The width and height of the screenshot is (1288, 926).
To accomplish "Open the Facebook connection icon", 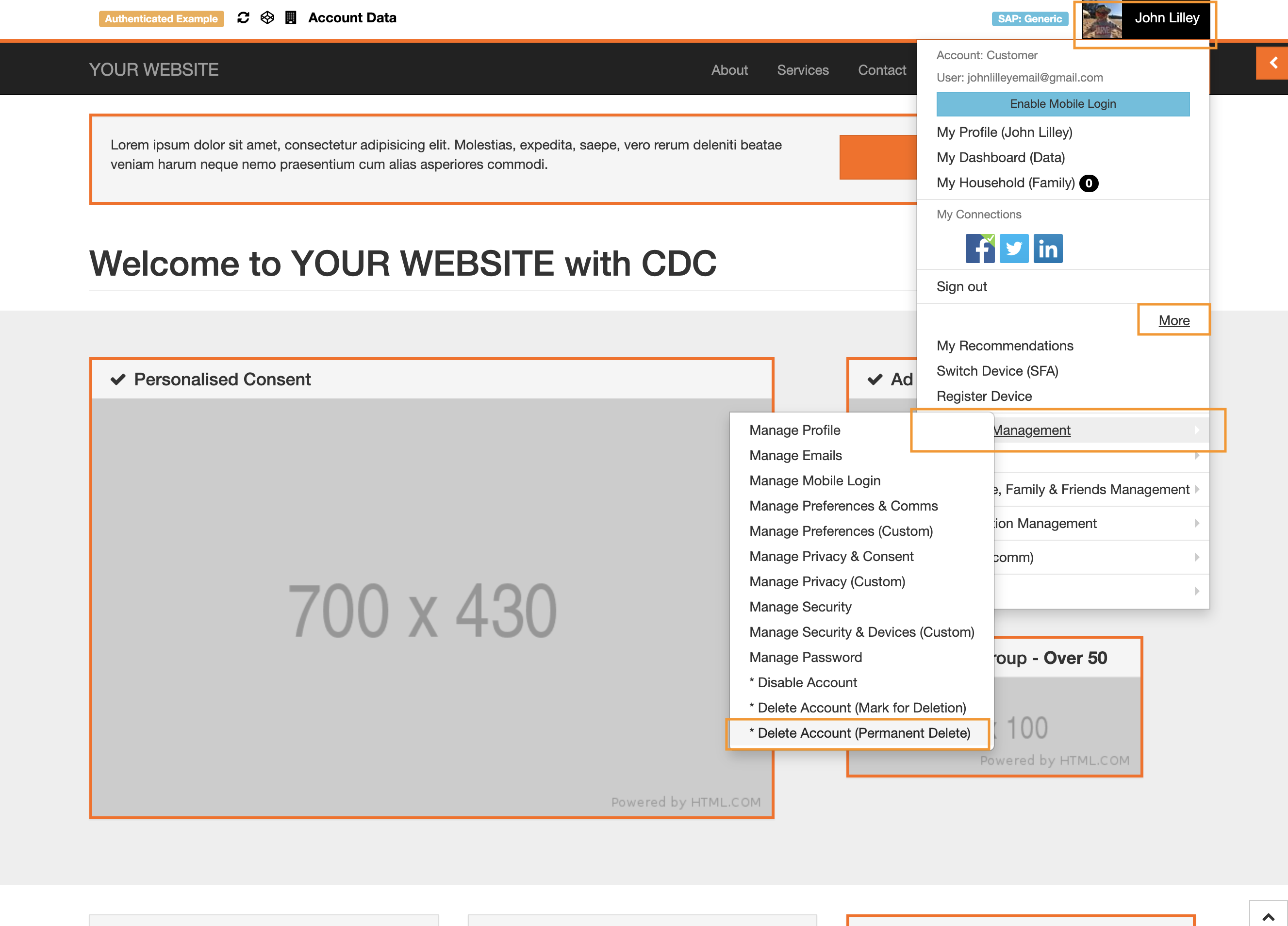I will point(980,248).
